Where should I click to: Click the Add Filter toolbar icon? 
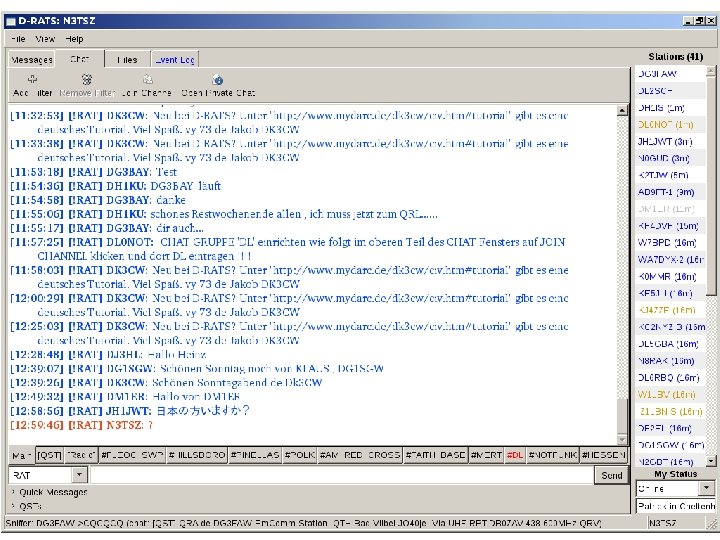(x=32, y=79)
